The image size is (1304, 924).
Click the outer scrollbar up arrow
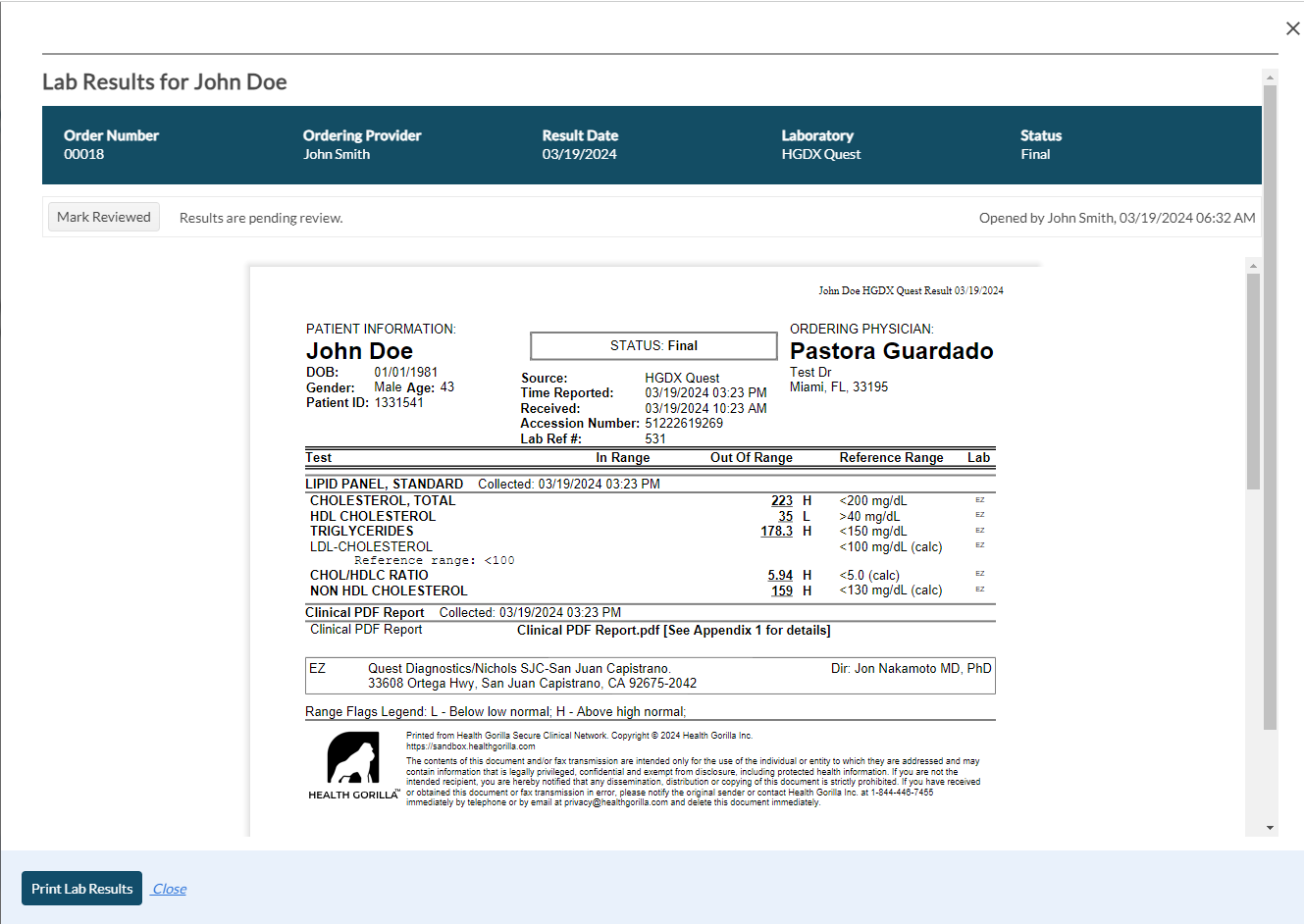point(1270,77)
